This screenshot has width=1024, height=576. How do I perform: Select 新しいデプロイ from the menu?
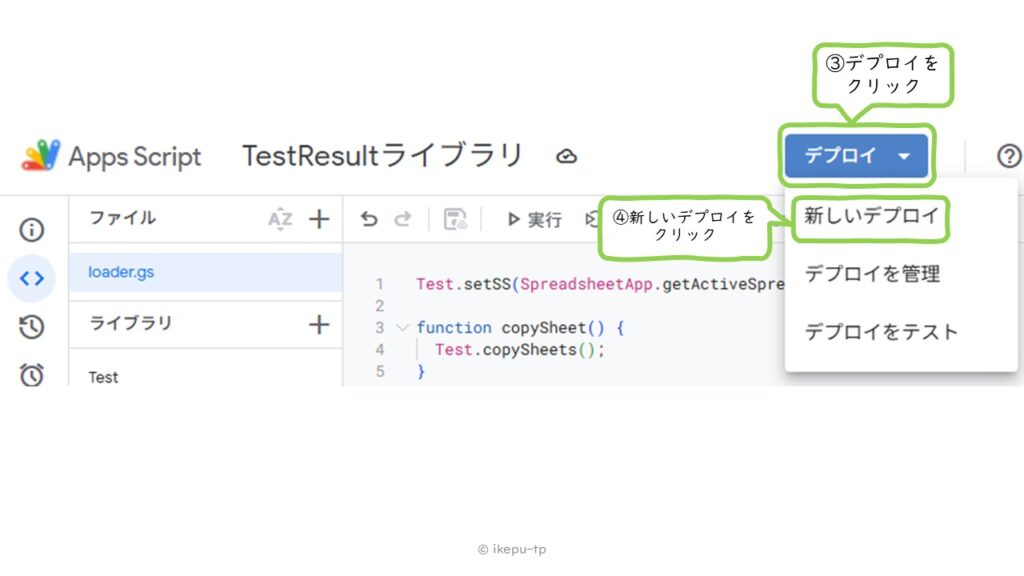[871, 216]
